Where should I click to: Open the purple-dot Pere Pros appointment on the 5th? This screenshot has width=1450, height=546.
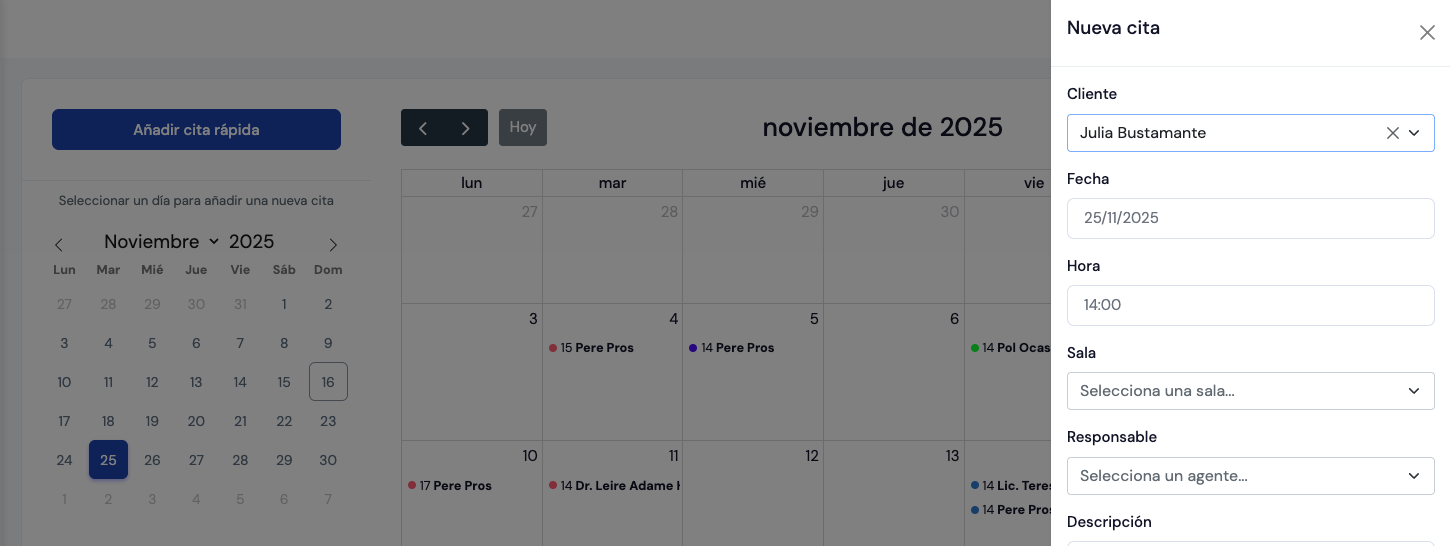click(x=737, y=348)
